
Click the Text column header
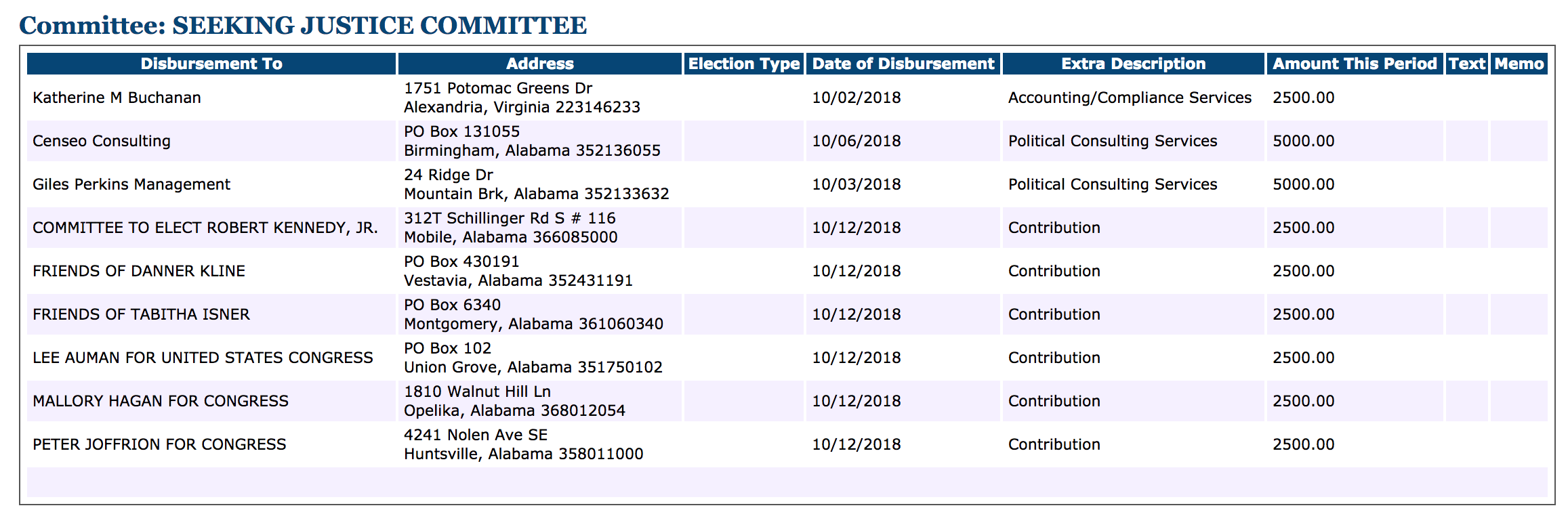[x=1466, y=64]
